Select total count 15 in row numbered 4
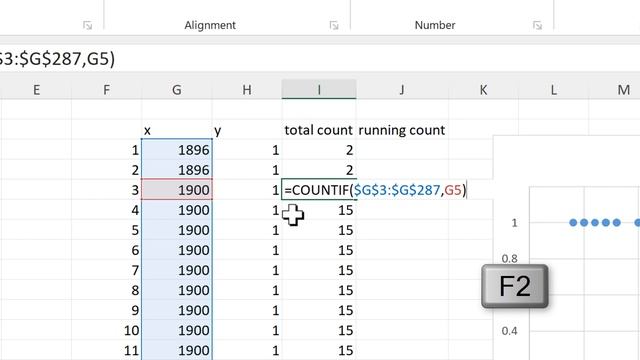The height and width of the screenshot is (360, 640). (319, 210)
